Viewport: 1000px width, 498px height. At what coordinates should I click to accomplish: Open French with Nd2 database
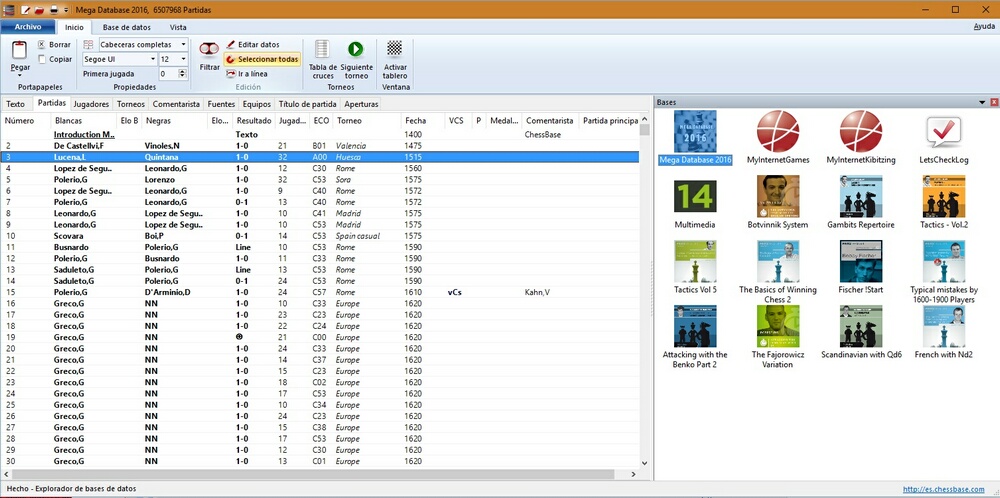point(944,326)
